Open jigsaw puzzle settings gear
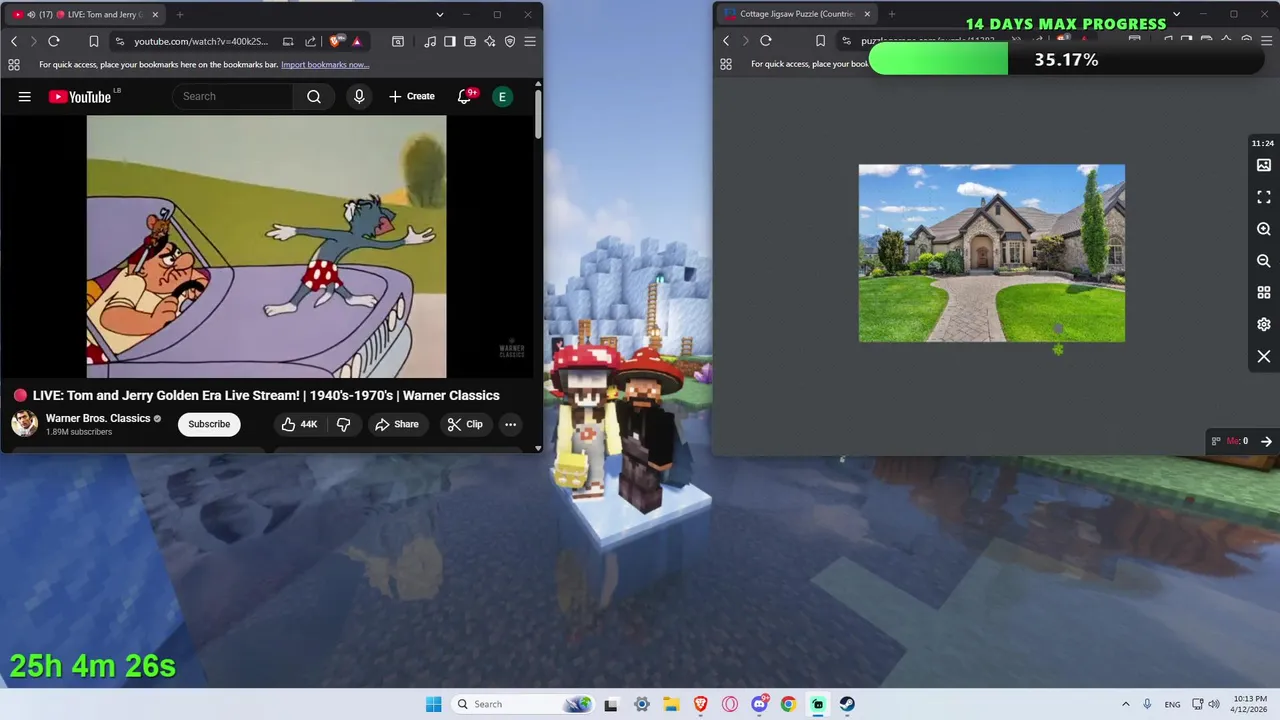This screenshot has width=1280, height=720. coord(1264,325)
